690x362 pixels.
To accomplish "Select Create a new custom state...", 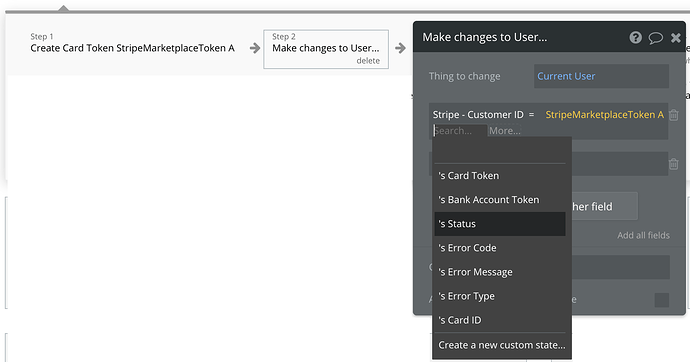I will [x=502, y=345].
